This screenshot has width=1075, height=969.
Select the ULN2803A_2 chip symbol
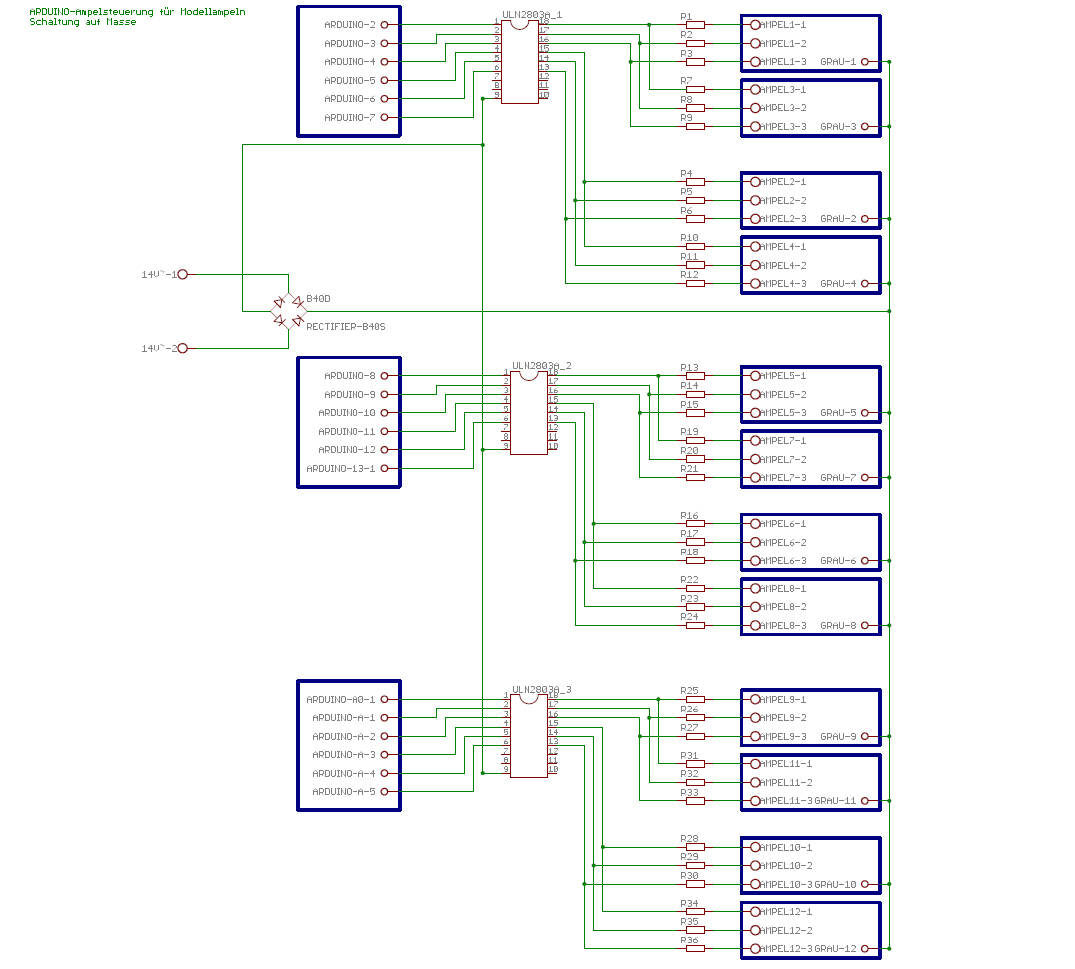click(528, 412)
